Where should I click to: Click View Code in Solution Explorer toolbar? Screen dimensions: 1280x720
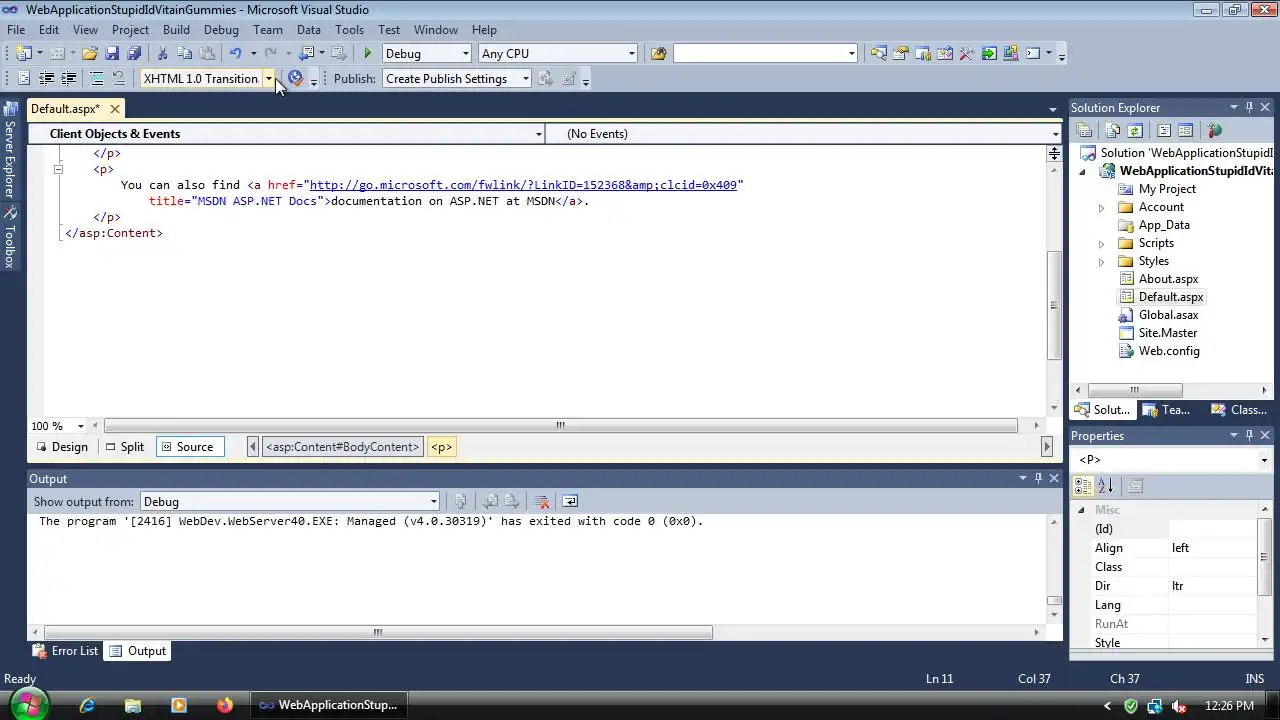[x=1164, y=131]
